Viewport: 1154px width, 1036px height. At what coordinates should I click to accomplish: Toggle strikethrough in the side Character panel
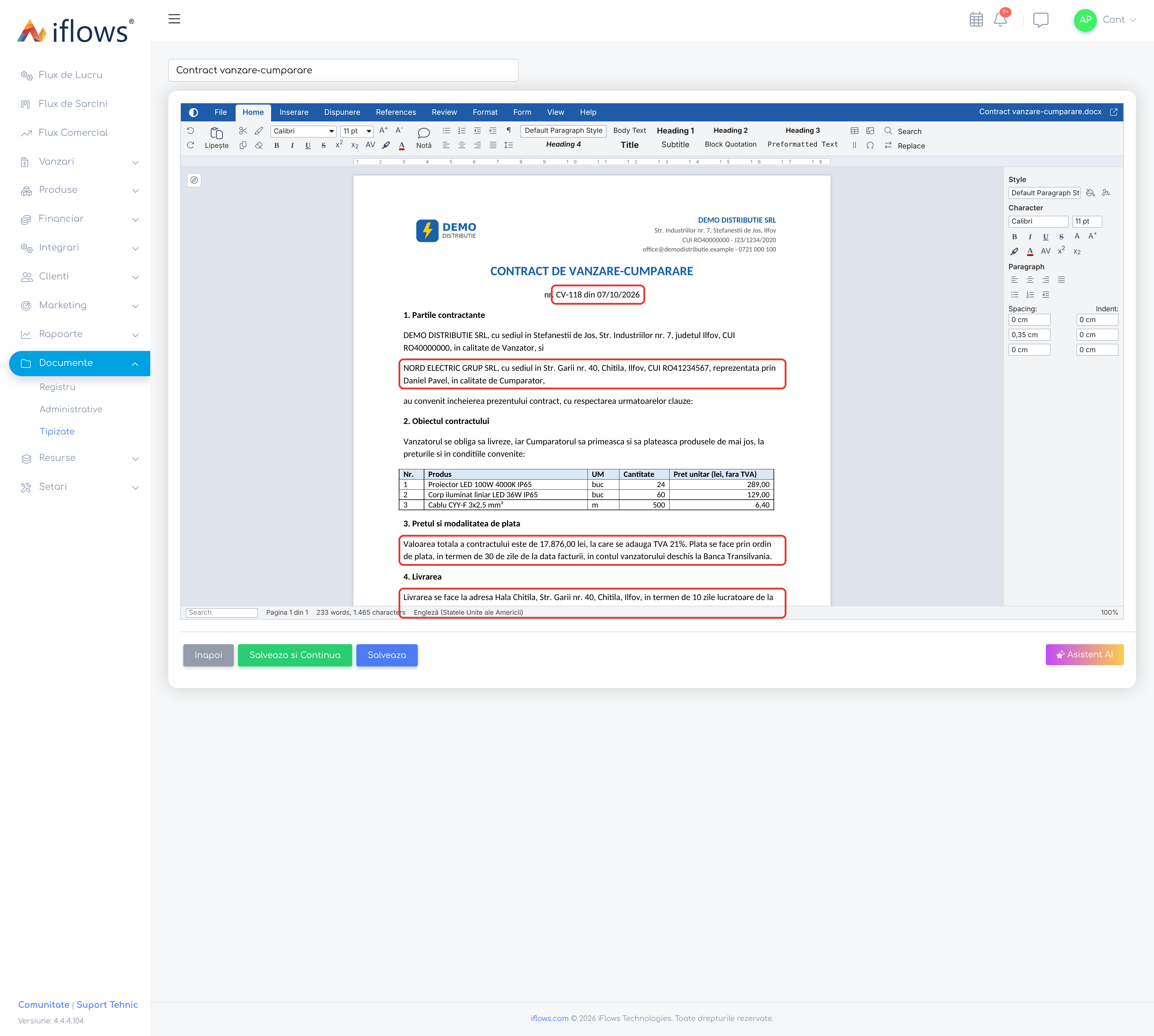click(1061, 237)
